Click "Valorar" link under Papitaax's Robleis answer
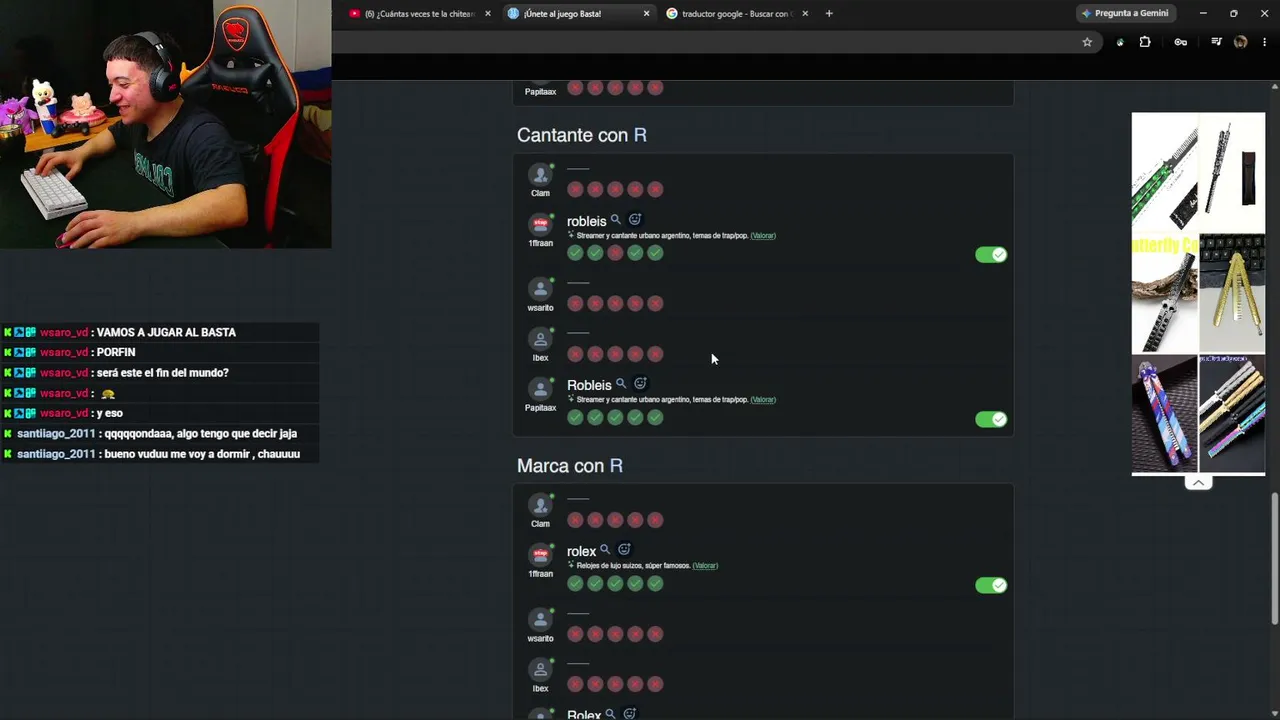 click(x=763, y=400)
